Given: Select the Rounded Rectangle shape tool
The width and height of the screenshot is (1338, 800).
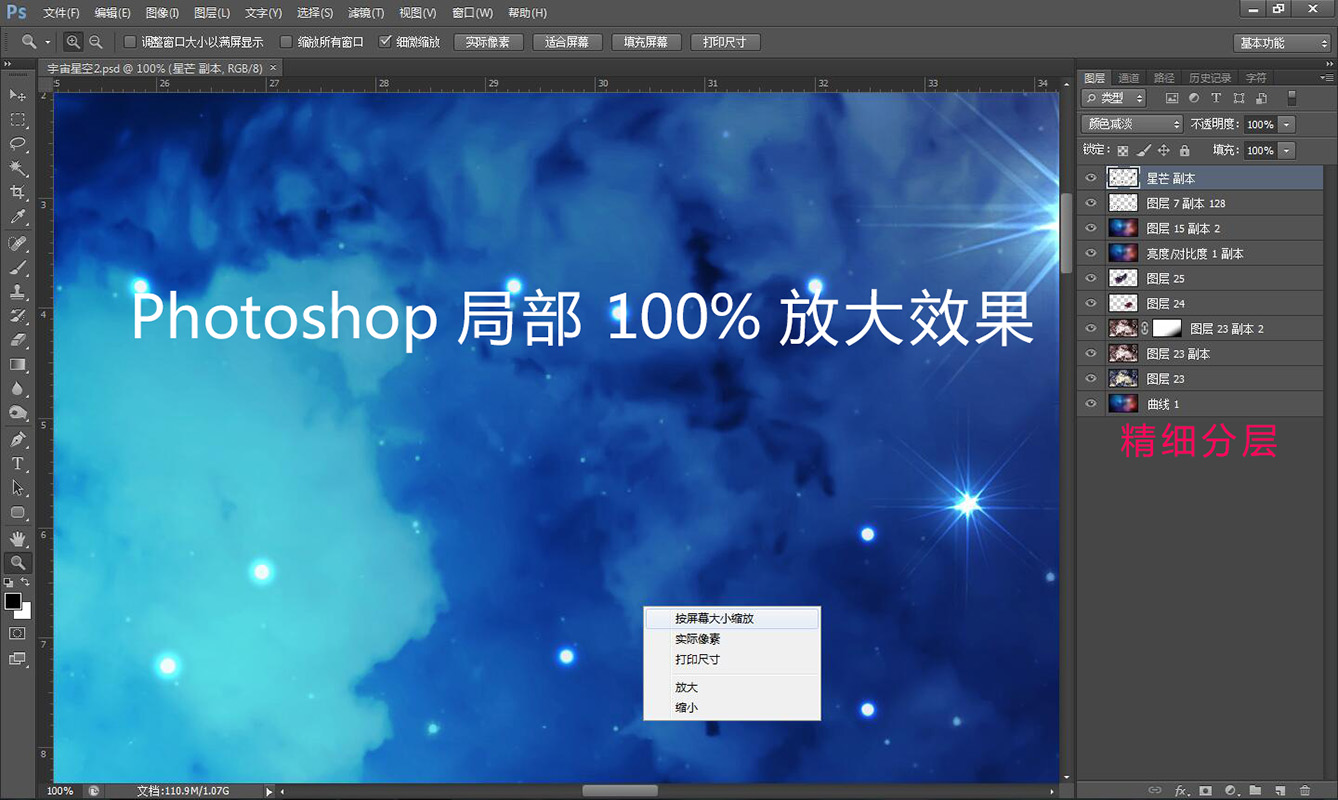Looking at the screenshot, I should coord(17,513).
